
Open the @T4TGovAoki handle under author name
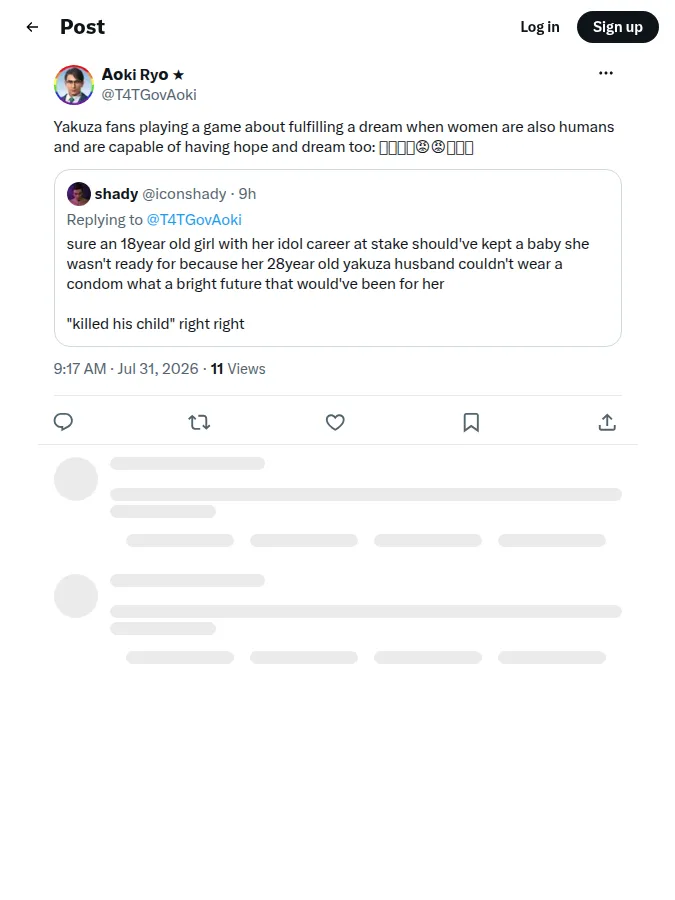click(149, 95)
